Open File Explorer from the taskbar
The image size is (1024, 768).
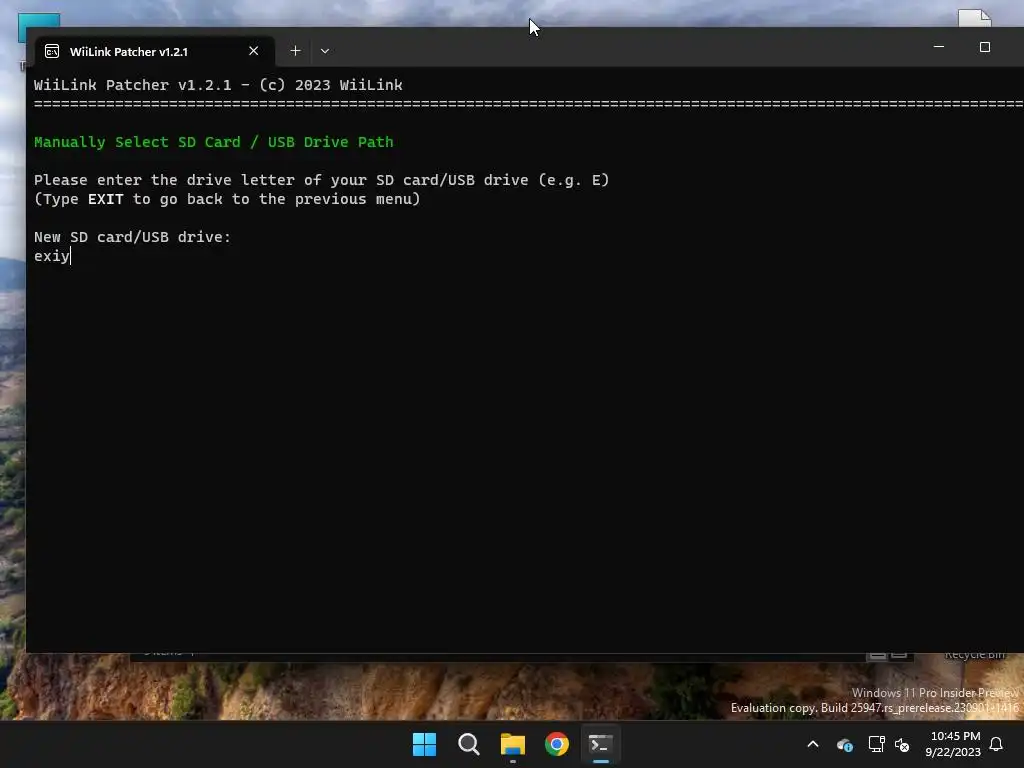(513, 744)
